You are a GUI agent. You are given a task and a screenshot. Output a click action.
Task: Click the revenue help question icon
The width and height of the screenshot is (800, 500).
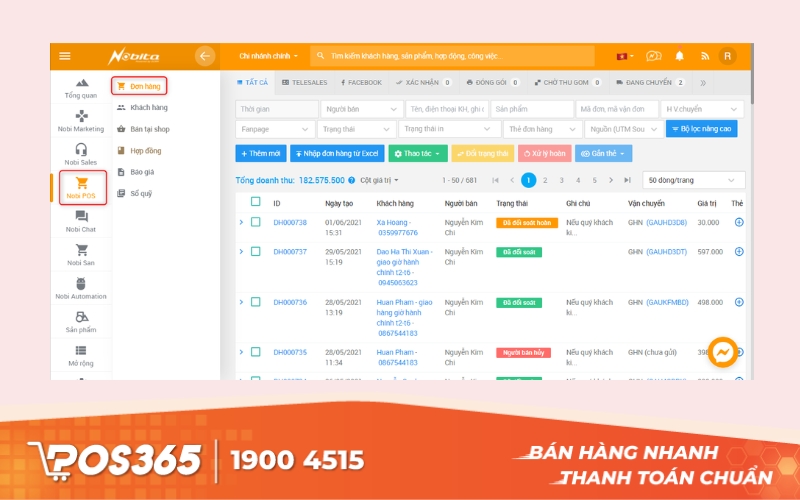click(352, 180)
